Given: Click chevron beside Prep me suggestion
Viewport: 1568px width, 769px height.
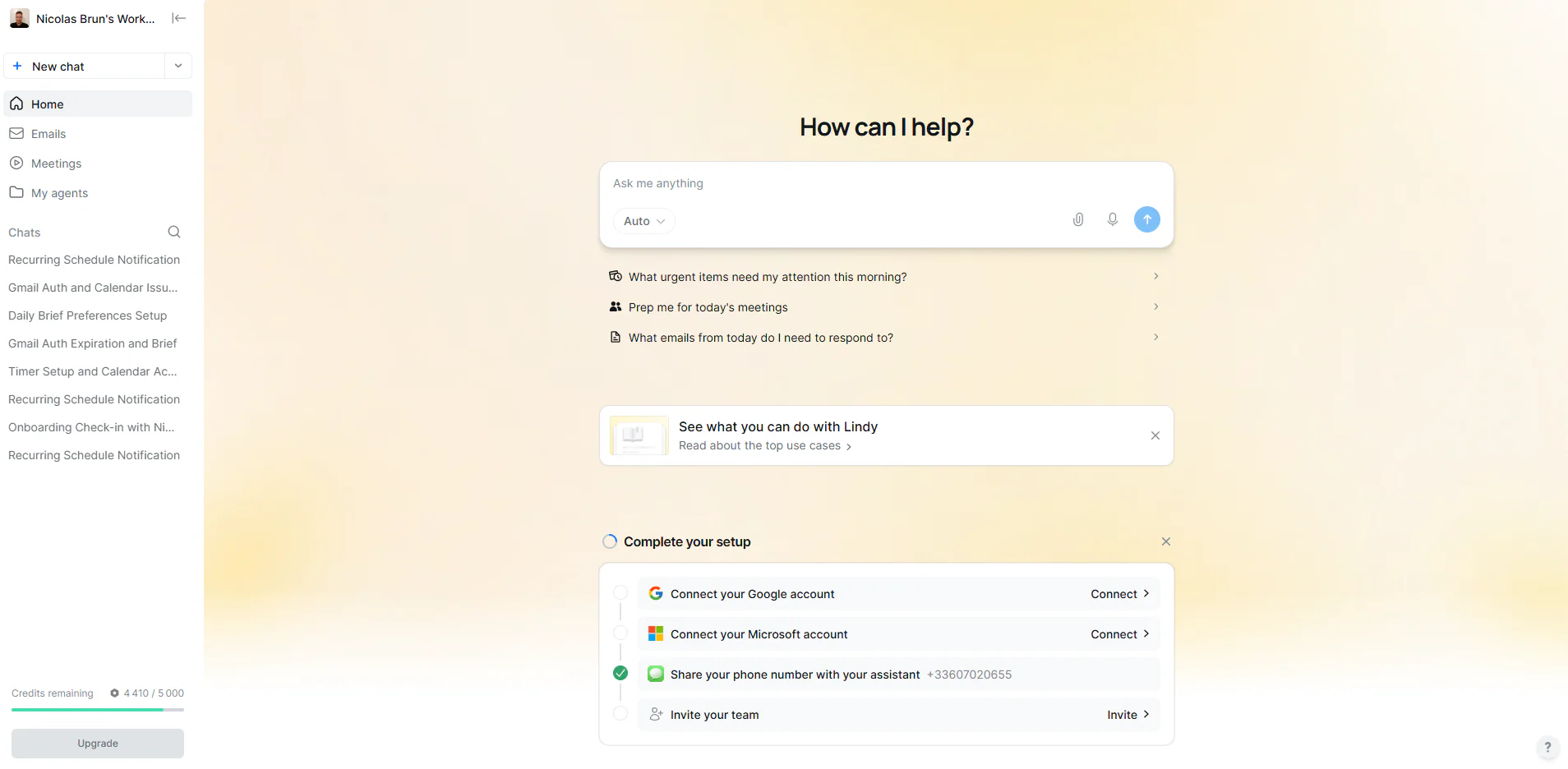Looking at the screenshot, I should click(x=1156, y=306).
